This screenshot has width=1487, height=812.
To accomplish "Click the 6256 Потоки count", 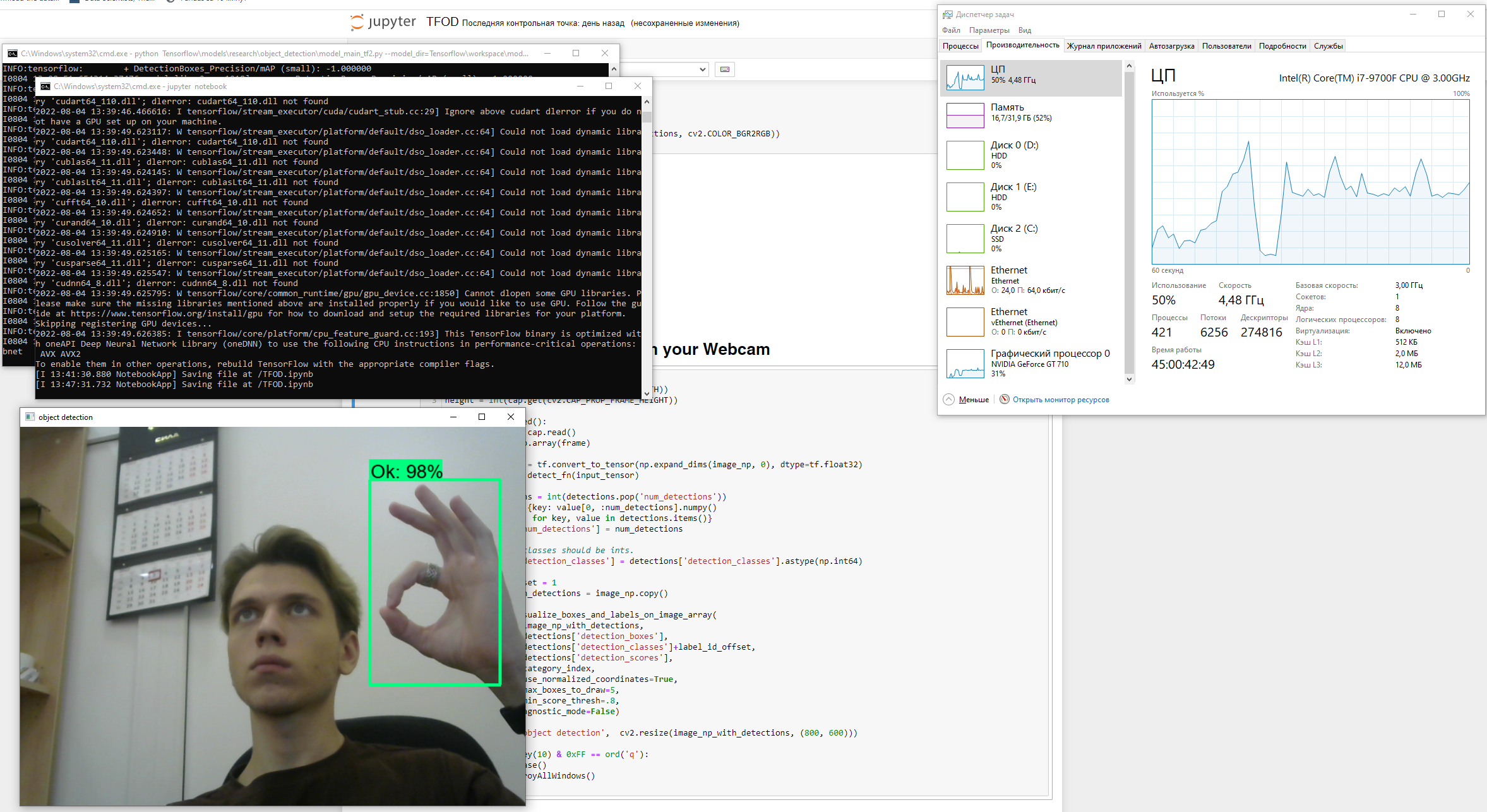I will tap(1214, 333).
